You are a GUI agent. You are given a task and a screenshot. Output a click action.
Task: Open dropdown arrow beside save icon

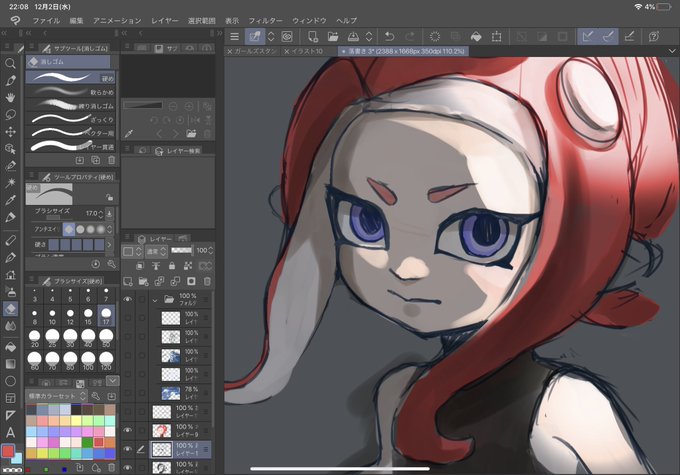(369, 36)
